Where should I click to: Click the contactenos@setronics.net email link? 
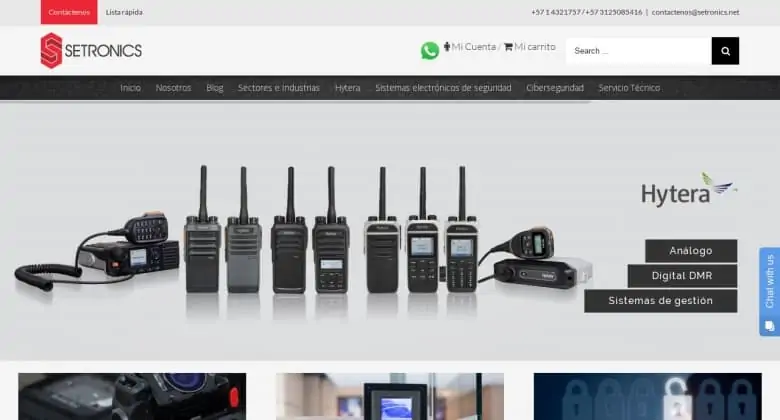point(695,12)
